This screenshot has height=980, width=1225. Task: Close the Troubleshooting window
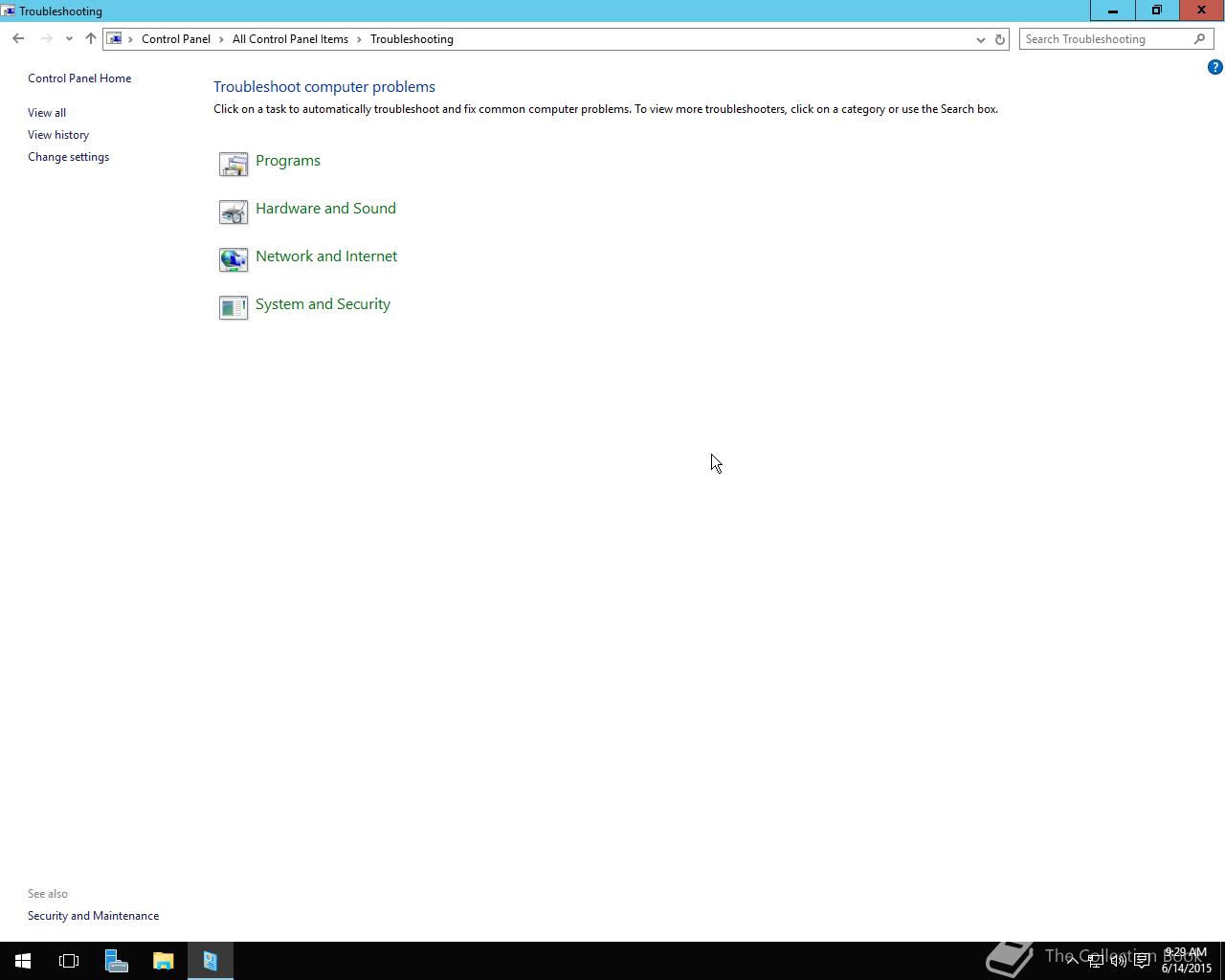[x=1201, y=10]
